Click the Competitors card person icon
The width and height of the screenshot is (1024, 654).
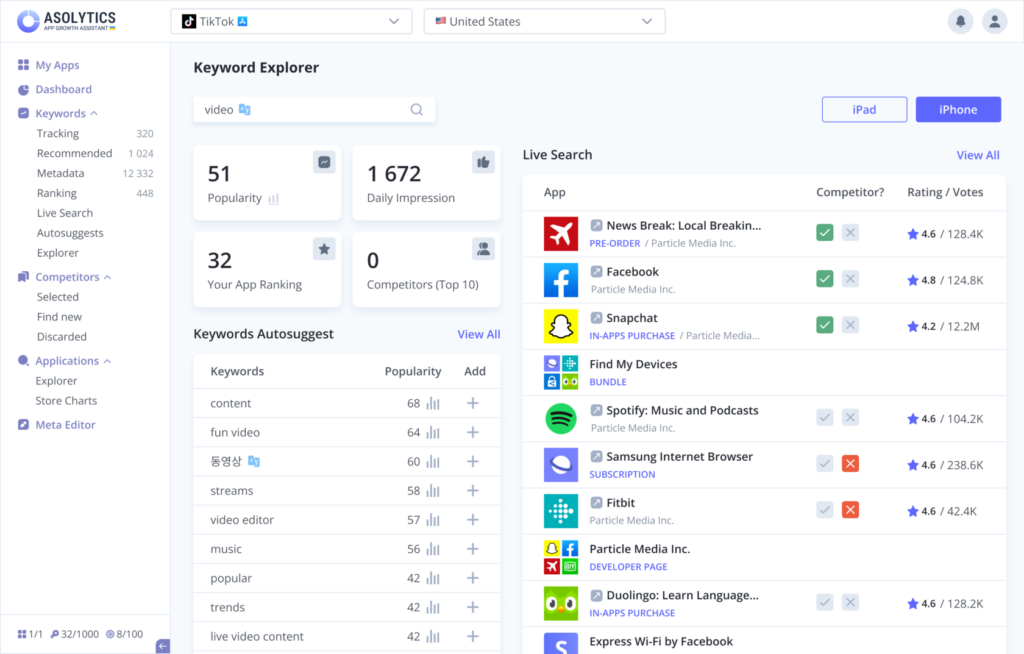tap(483, 249)
